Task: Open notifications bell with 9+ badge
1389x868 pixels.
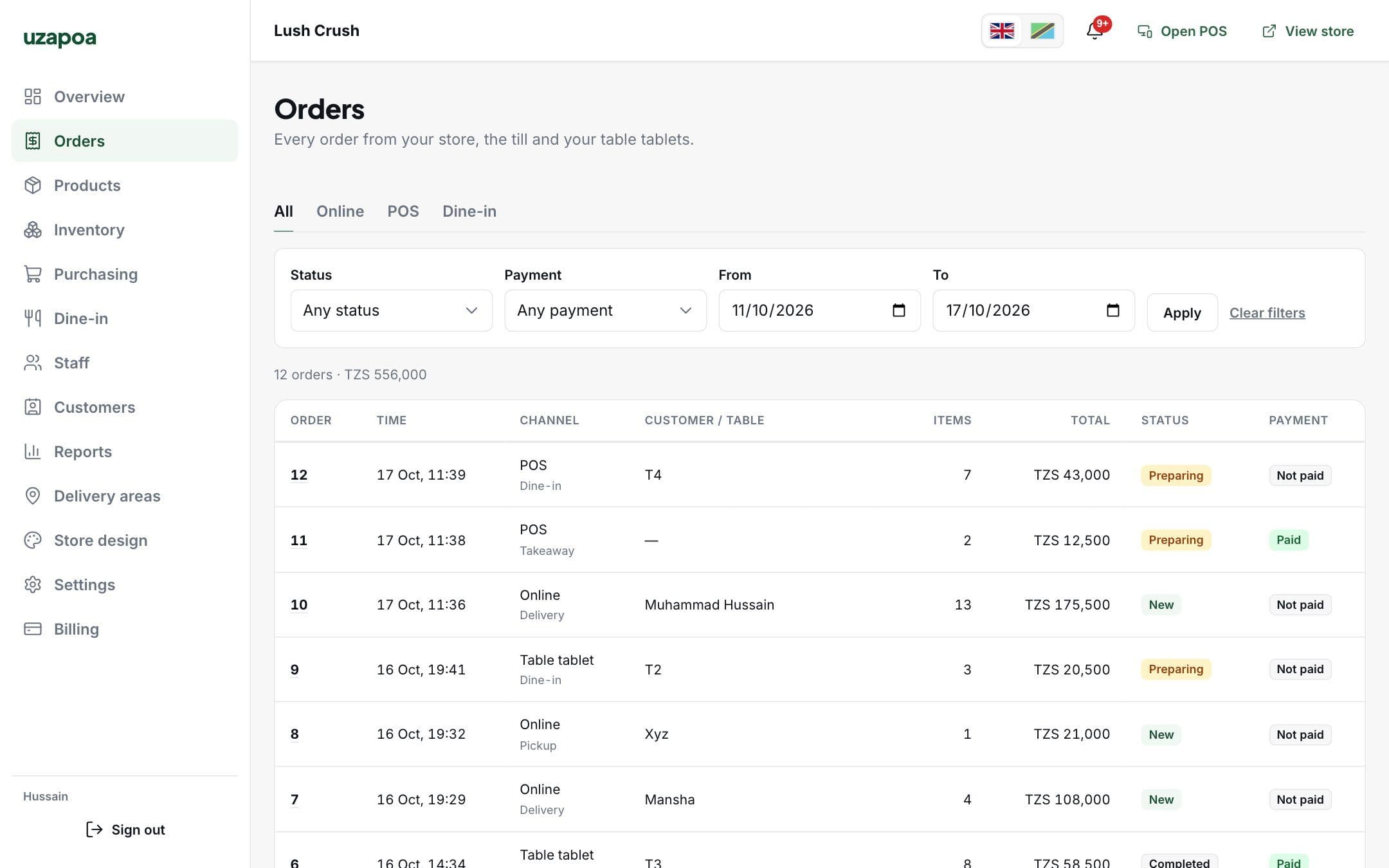Action: point(1095,30)
